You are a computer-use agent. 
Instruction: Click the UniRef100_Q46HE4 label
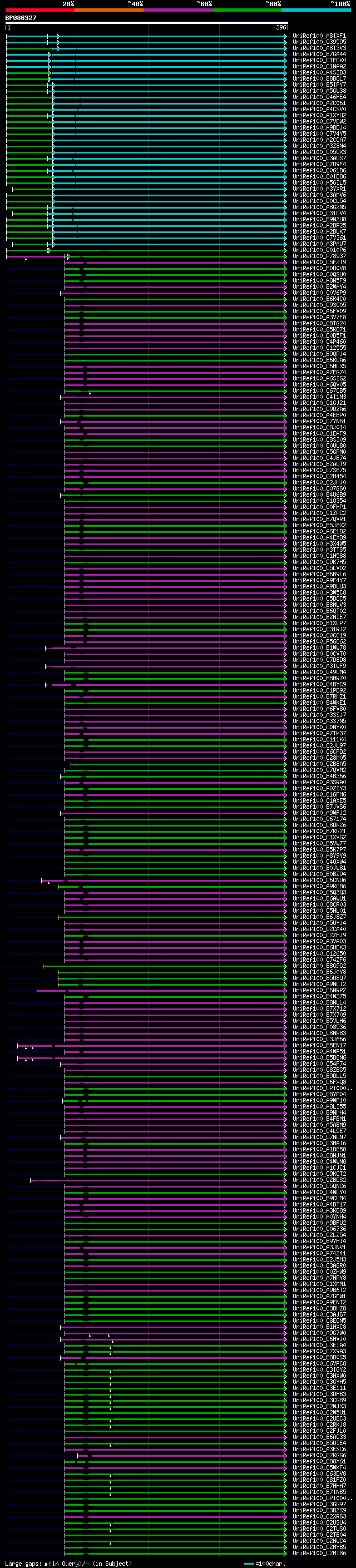(x=319, y=97)
